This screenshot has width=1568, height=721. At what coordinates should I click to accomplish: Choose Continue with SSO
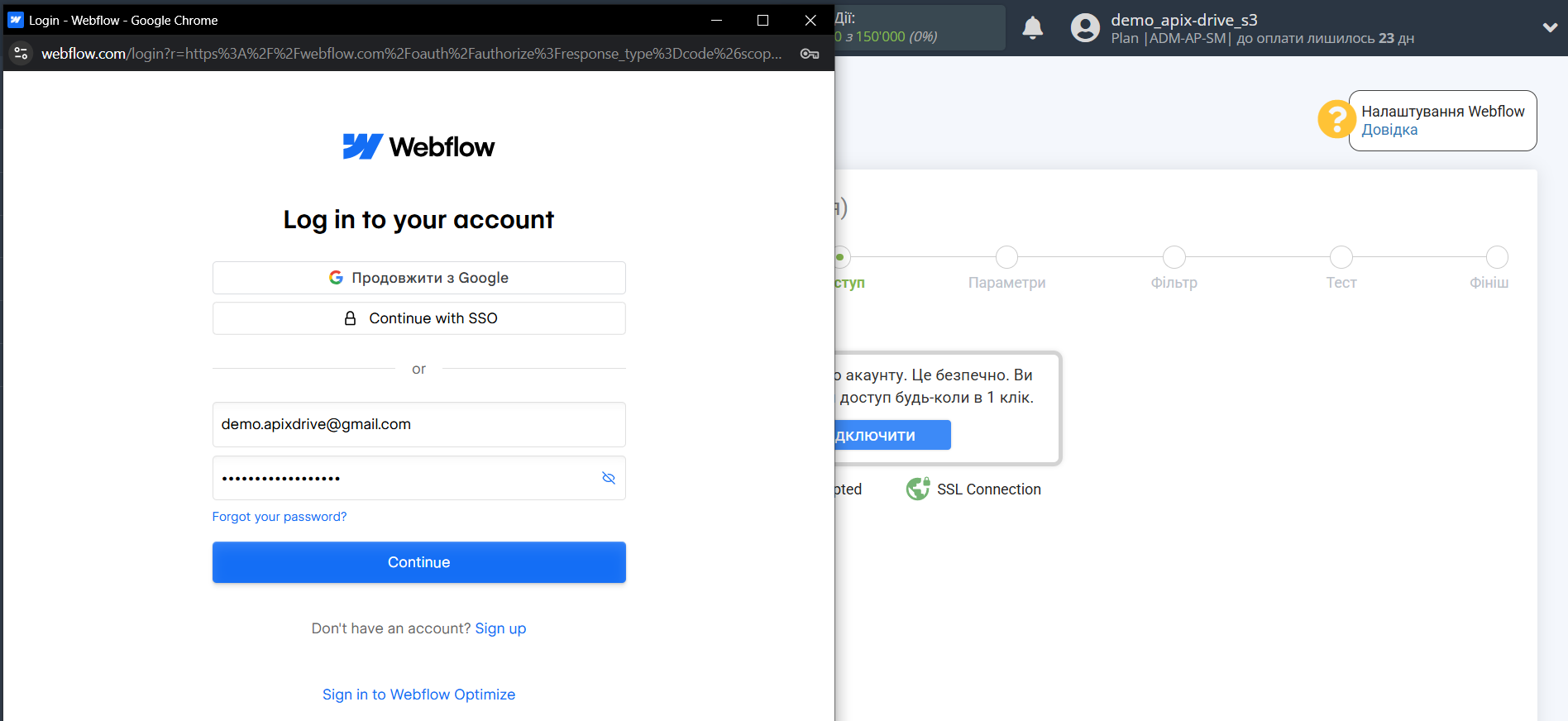coord(418,318)
